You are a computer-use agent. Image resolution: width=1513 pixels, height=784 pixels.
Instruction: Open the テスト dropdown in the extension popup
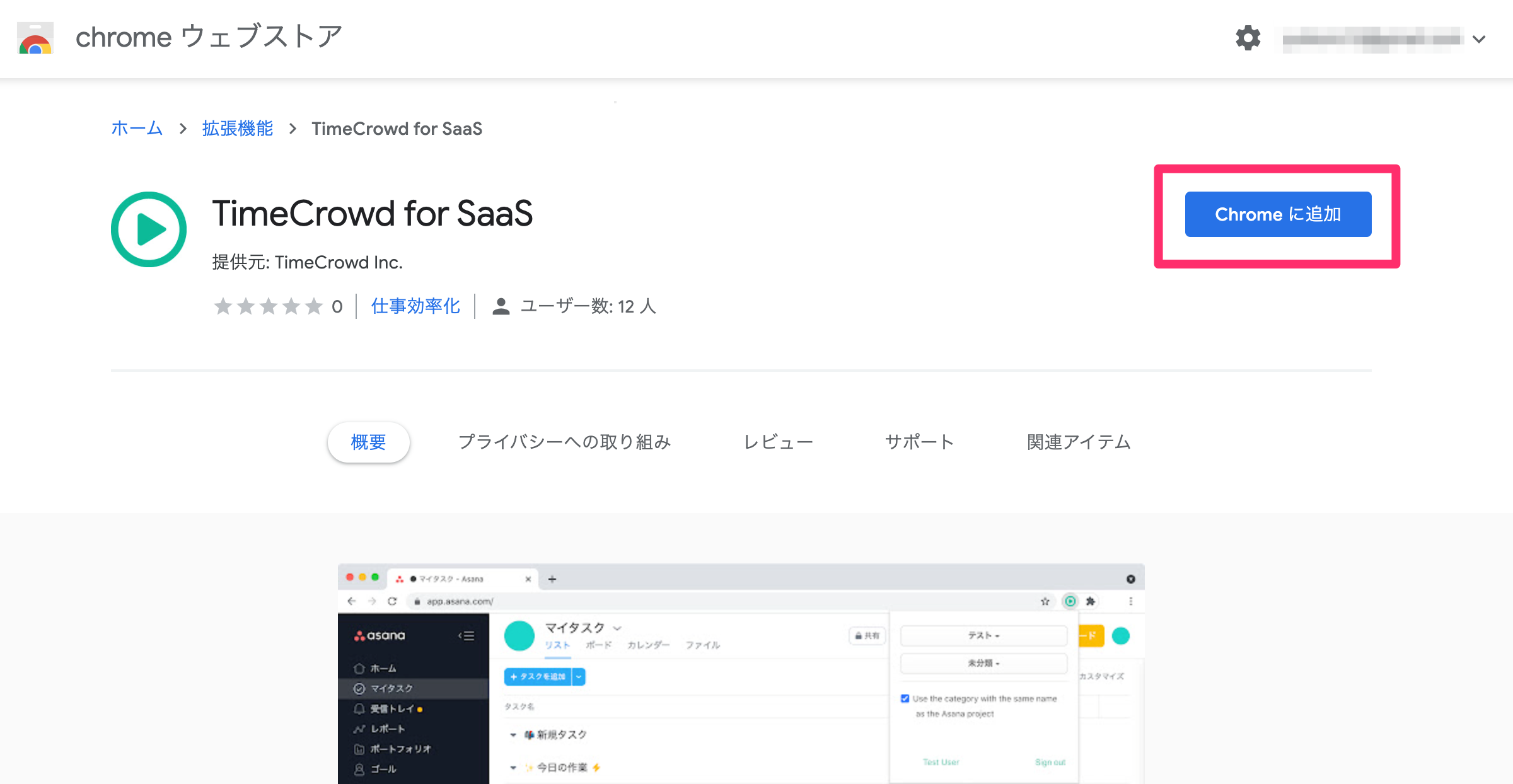pyautogui.click(x=983, y=636)
